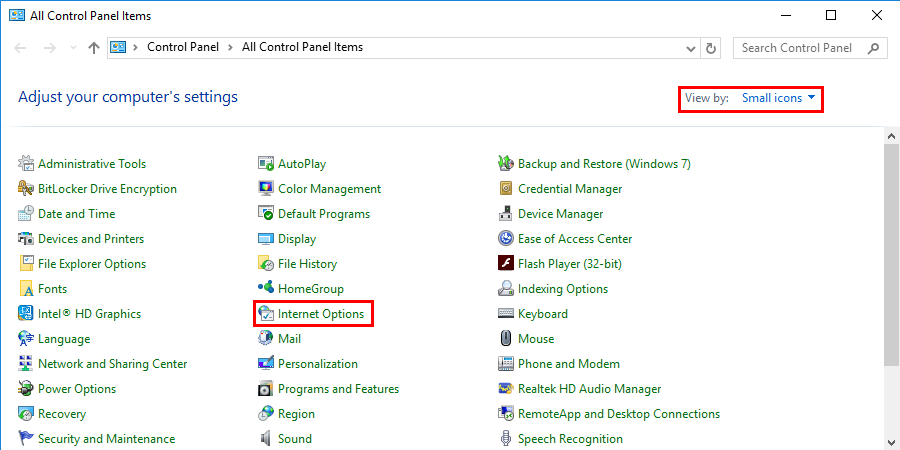Click the Ease of Access Center icon
This screenshot has height=450, width=900.
point(506,239)
